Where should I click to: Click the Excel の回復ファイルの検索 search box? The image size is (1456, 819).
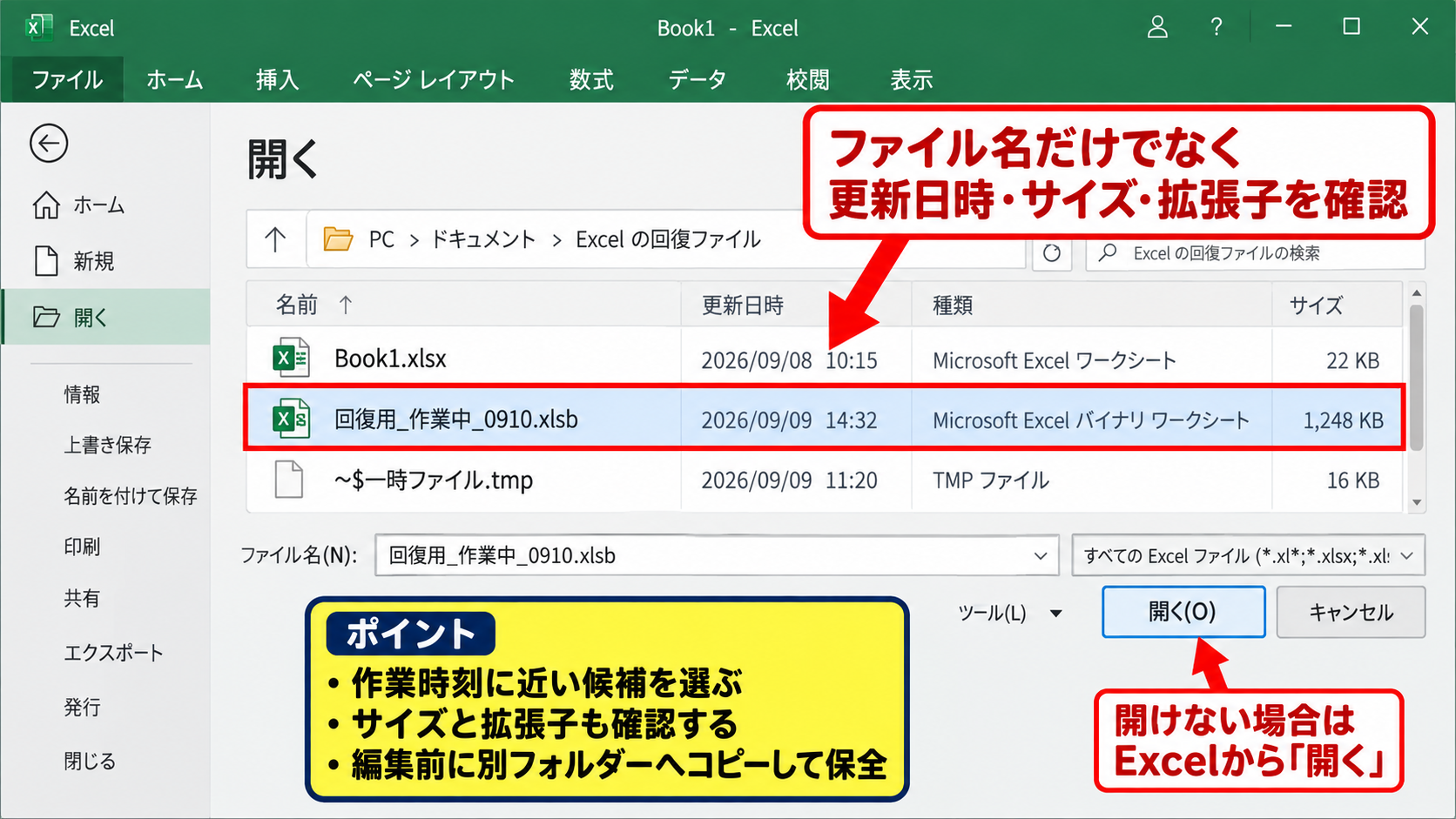point(1255,253)
